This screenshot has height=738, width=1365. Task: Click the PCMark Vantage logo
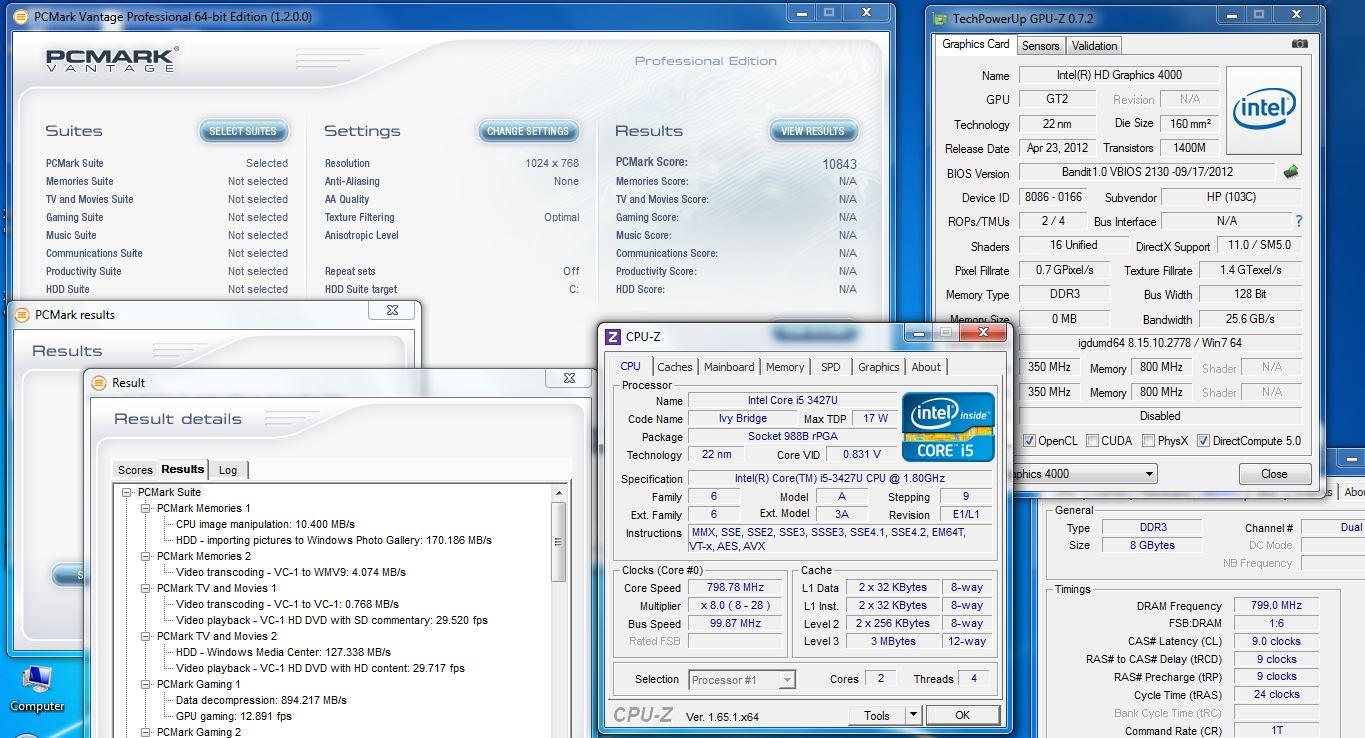pos(111,59)
